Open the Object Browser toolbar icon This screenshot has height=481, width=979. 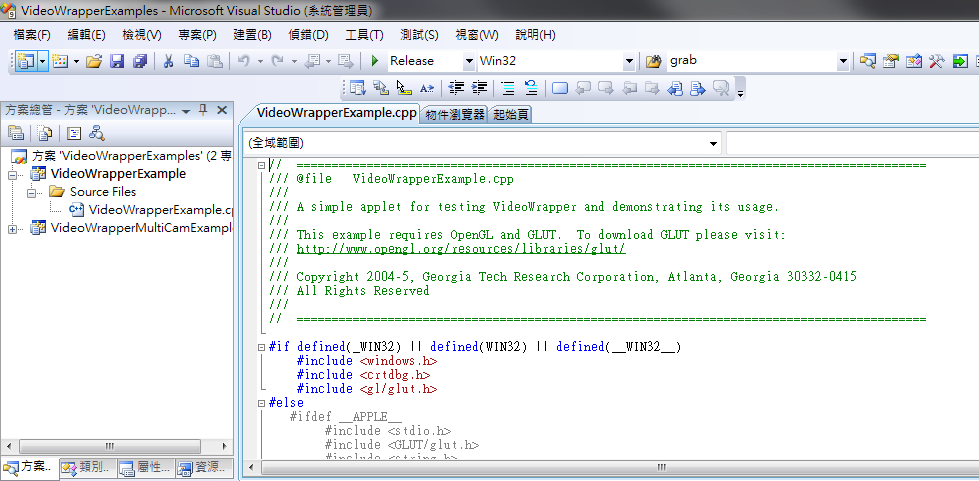point(913,61)
